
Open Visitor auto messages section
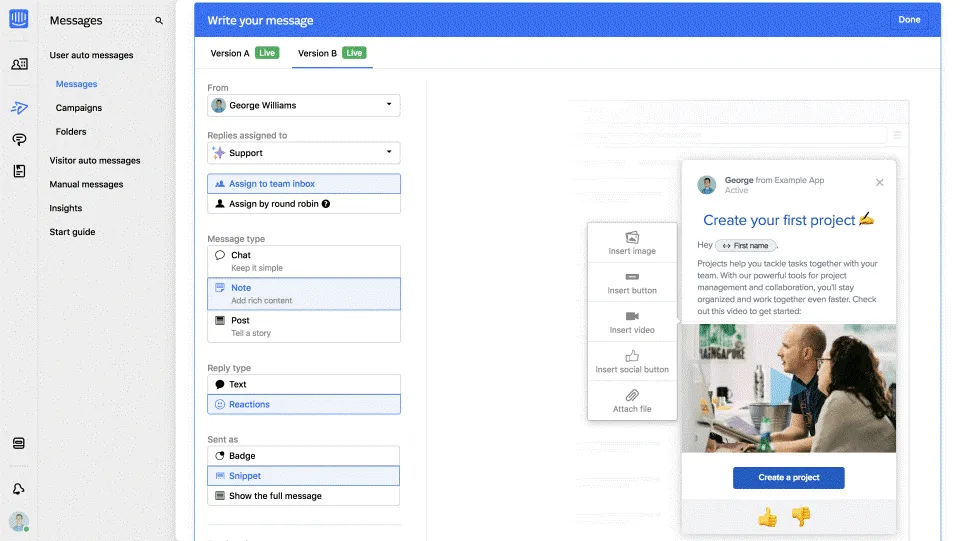[95, 160]
